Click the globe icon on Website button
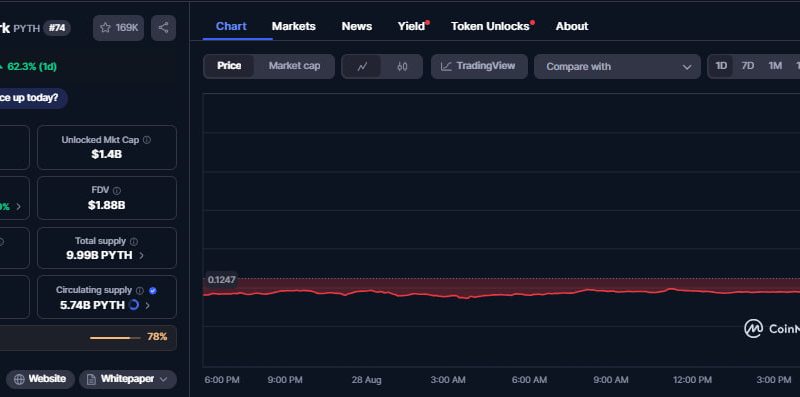 click(19, 379)
